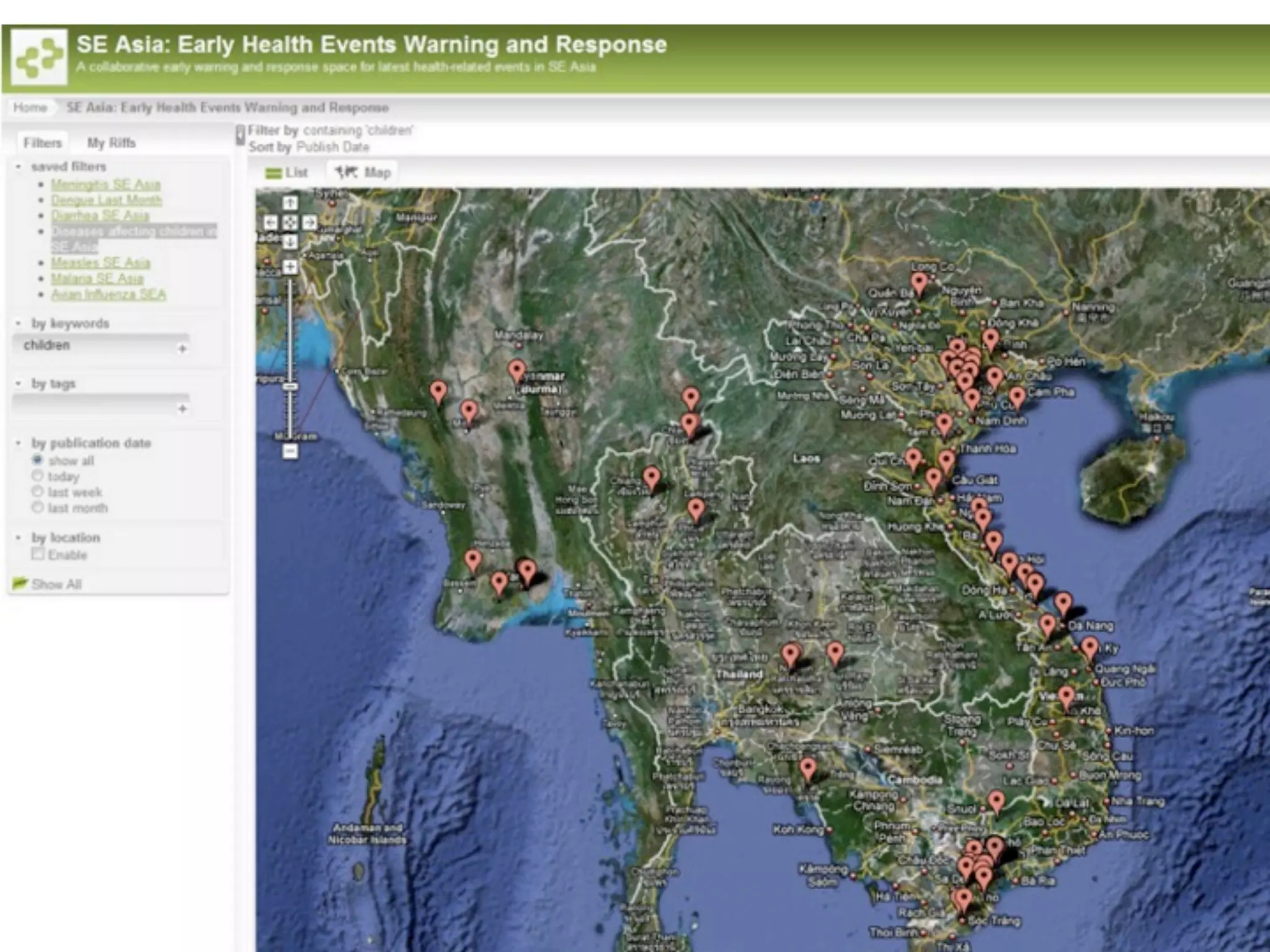Add keyword with plus icon beside children
This screenshot has width=1270, height=952.
[x=182, y=349]
